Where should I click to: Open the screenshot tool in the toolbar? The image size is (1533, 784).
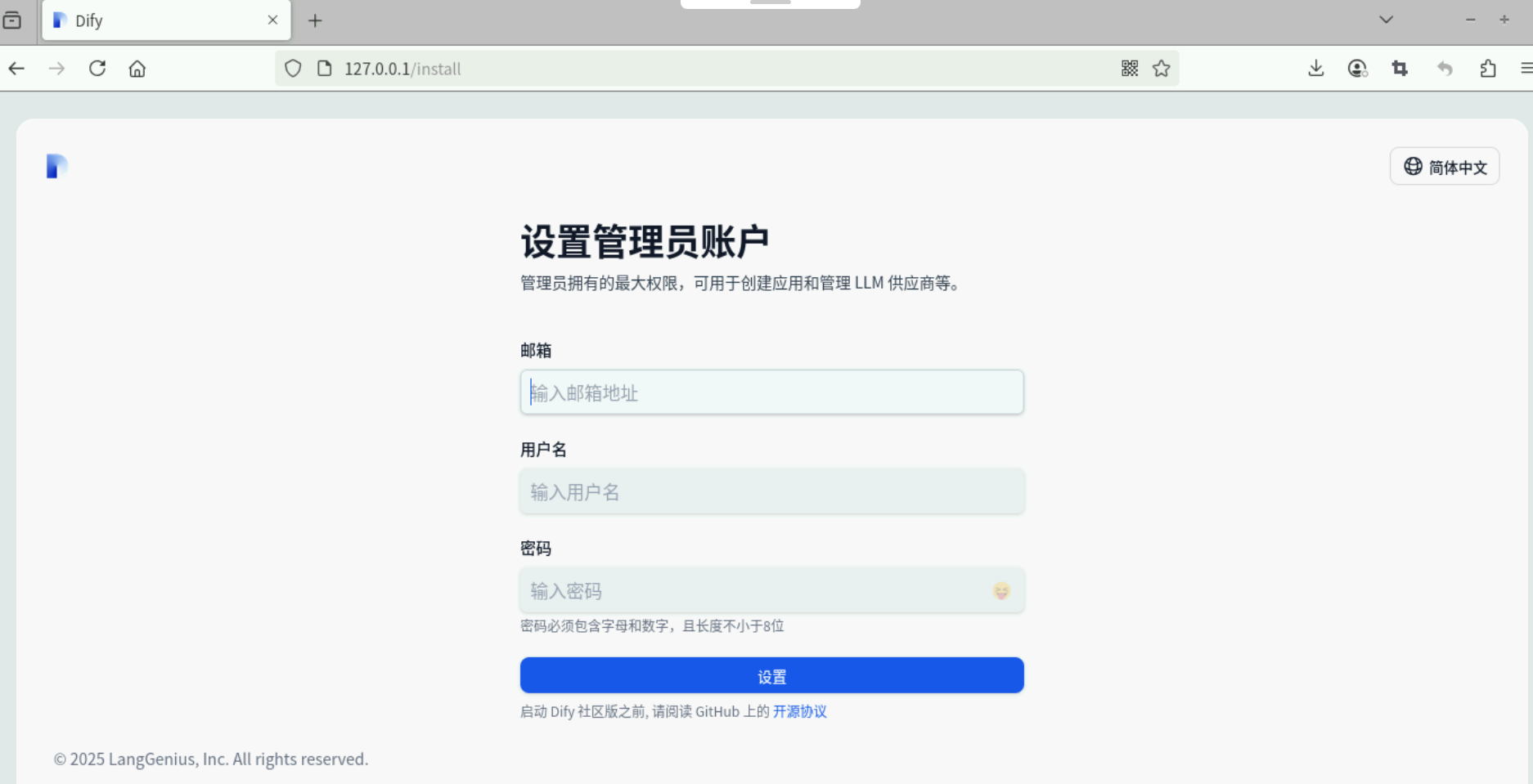[1400, 68]
